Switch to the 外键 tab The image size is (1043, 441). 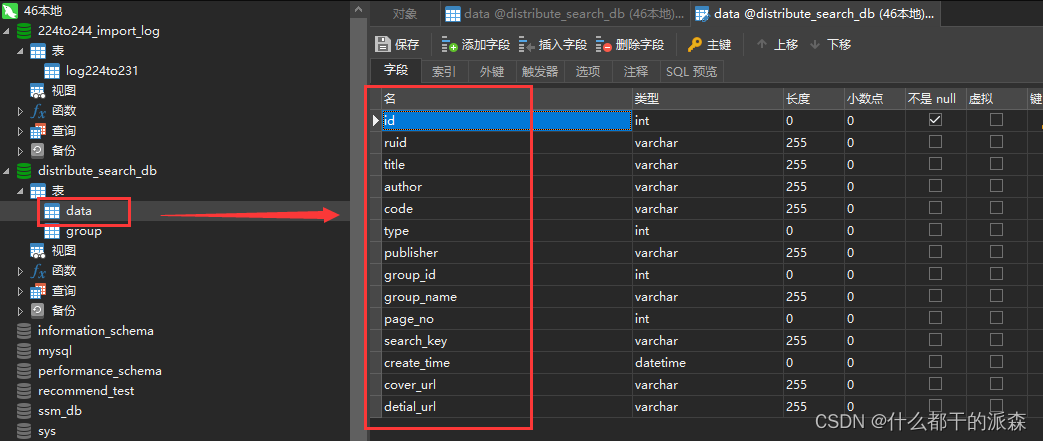pos(492,71)
